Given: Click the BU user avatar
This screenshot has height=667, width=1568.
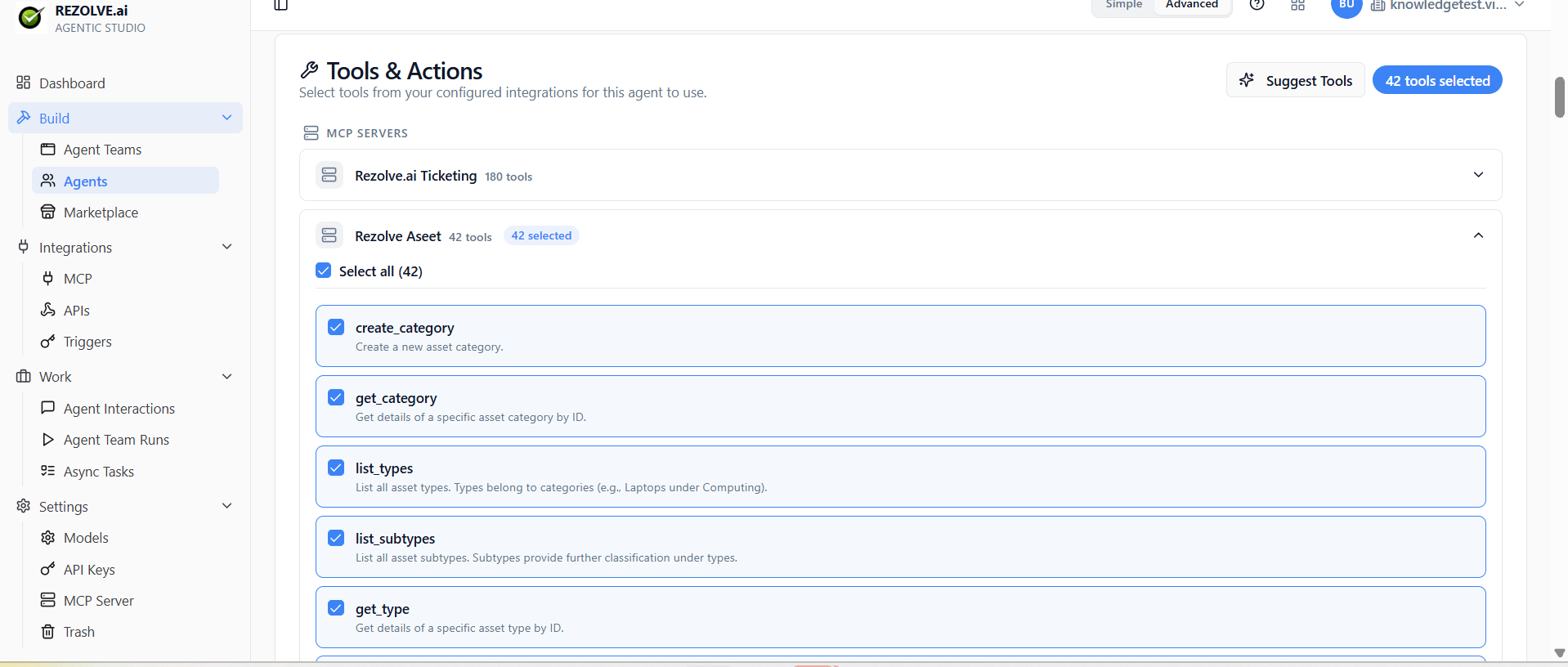Looking at the screenshot, I should 1346,6.
